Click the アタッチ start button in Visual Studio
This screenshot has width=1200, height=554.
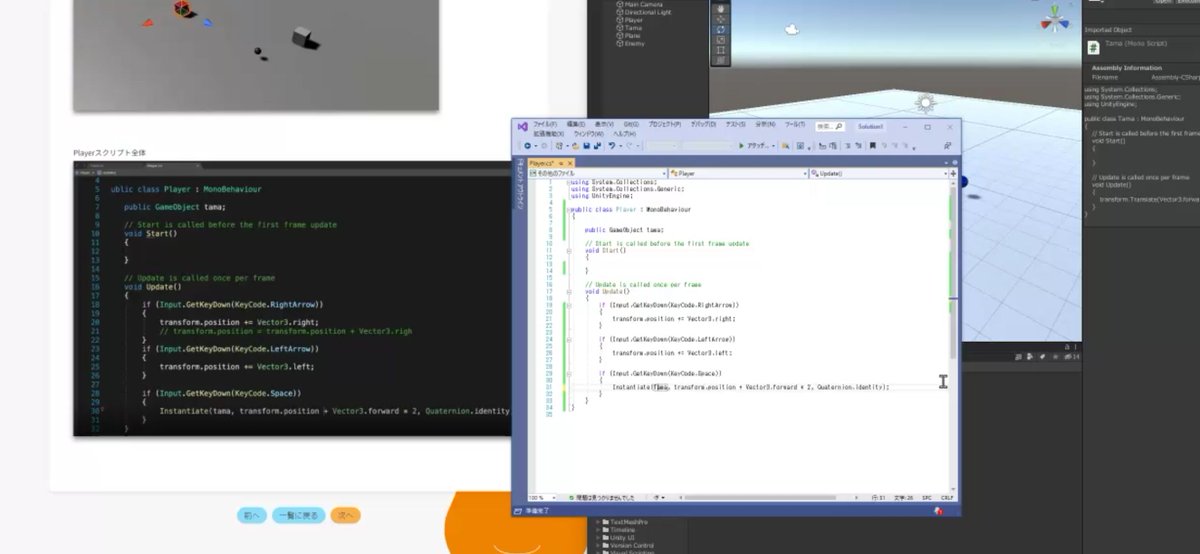pyautogui.click(x=755, y=146)
